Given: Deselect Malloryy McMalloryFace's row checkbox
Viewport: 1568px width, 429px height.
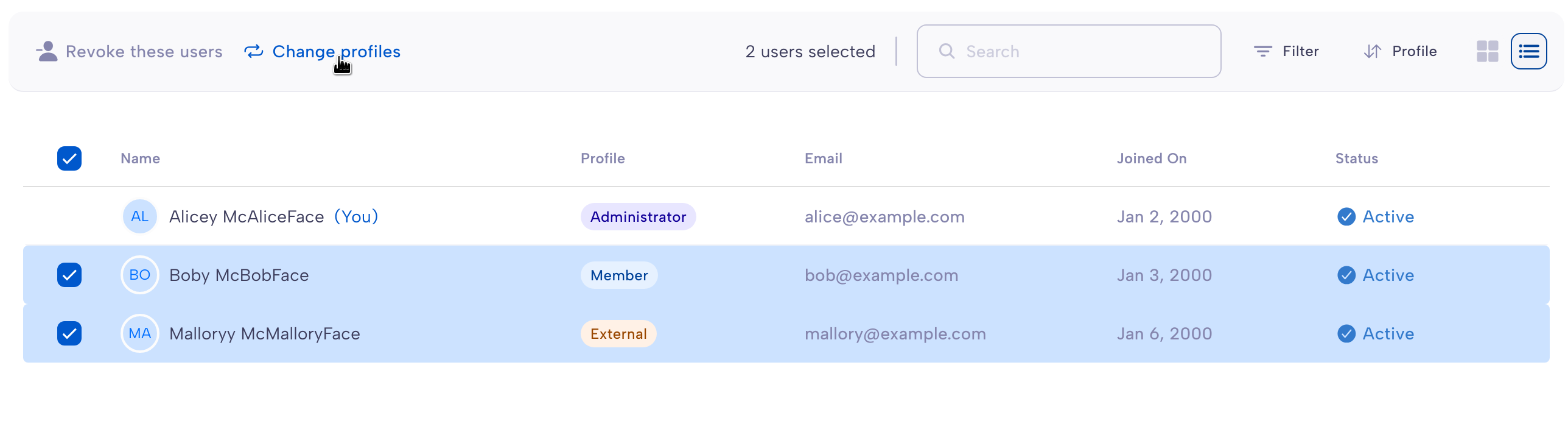Looking at the screenshot, I should tap(69, 333).
